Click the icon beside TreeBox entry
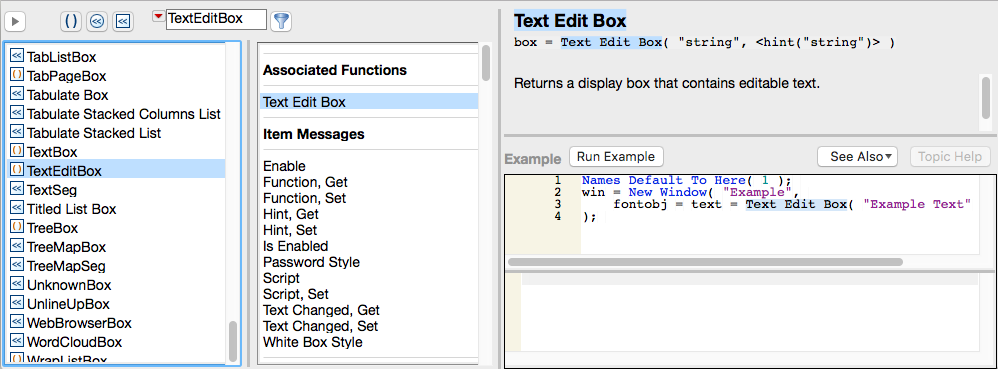The width and height of the screenshot is (998, 369). tap(17, 227)
